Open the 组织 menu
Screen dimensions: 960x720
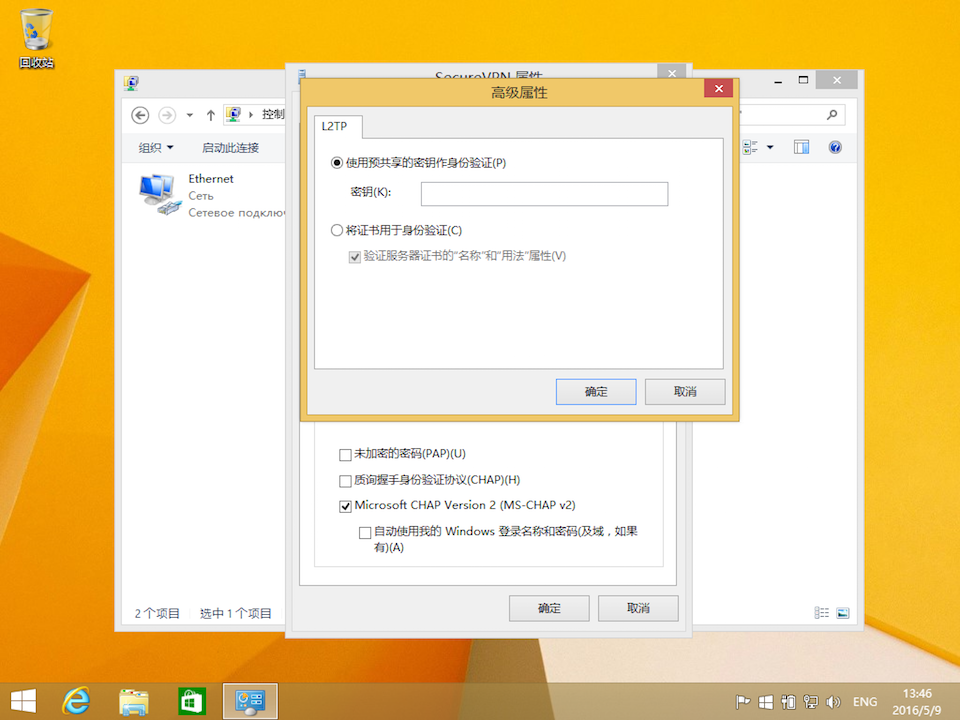pyautogui.click(x=156, y=148)
